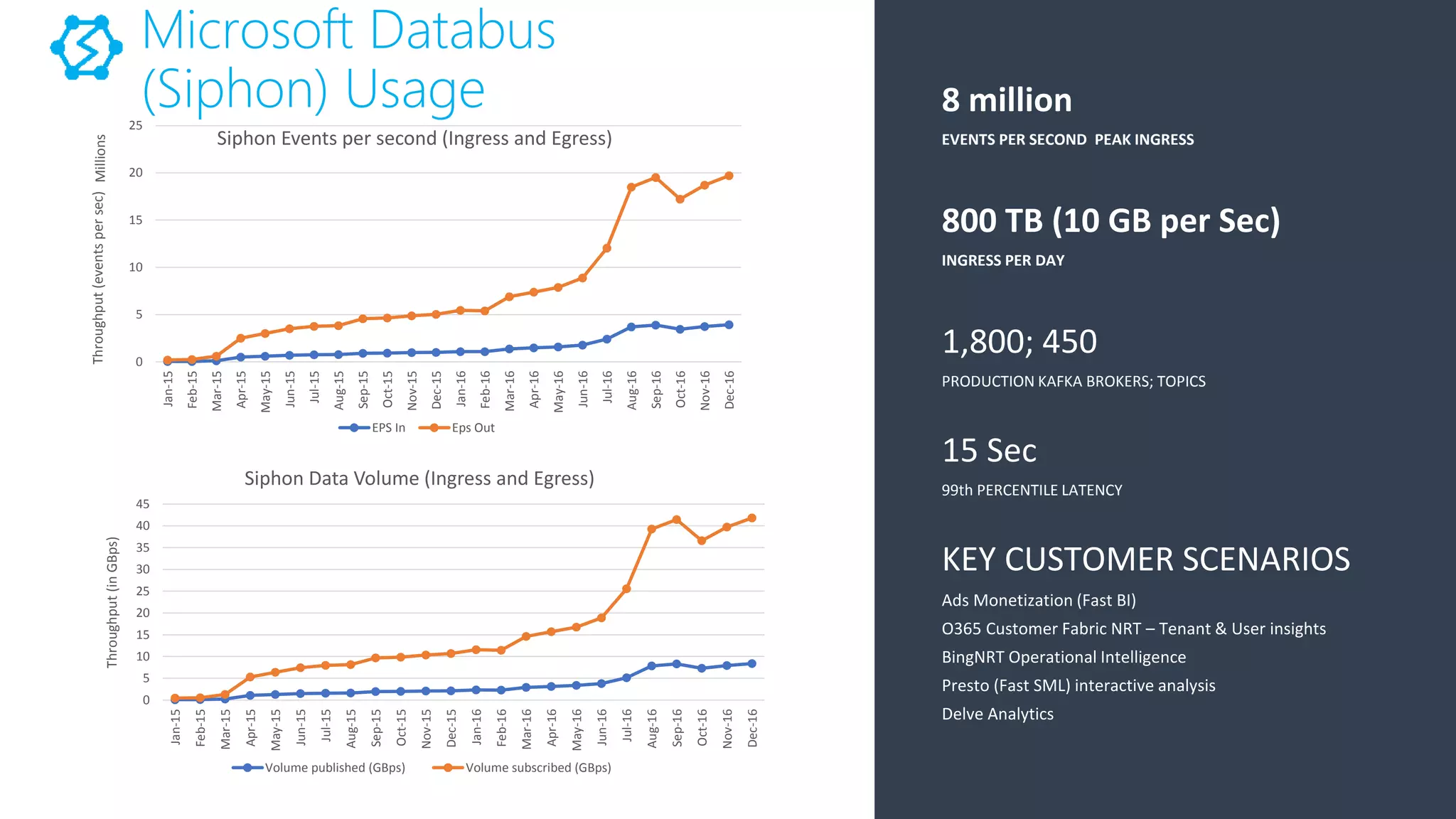Click the Dec-16 orange point in volume chart
This screenshot has height=819, width=1456.
752,518
